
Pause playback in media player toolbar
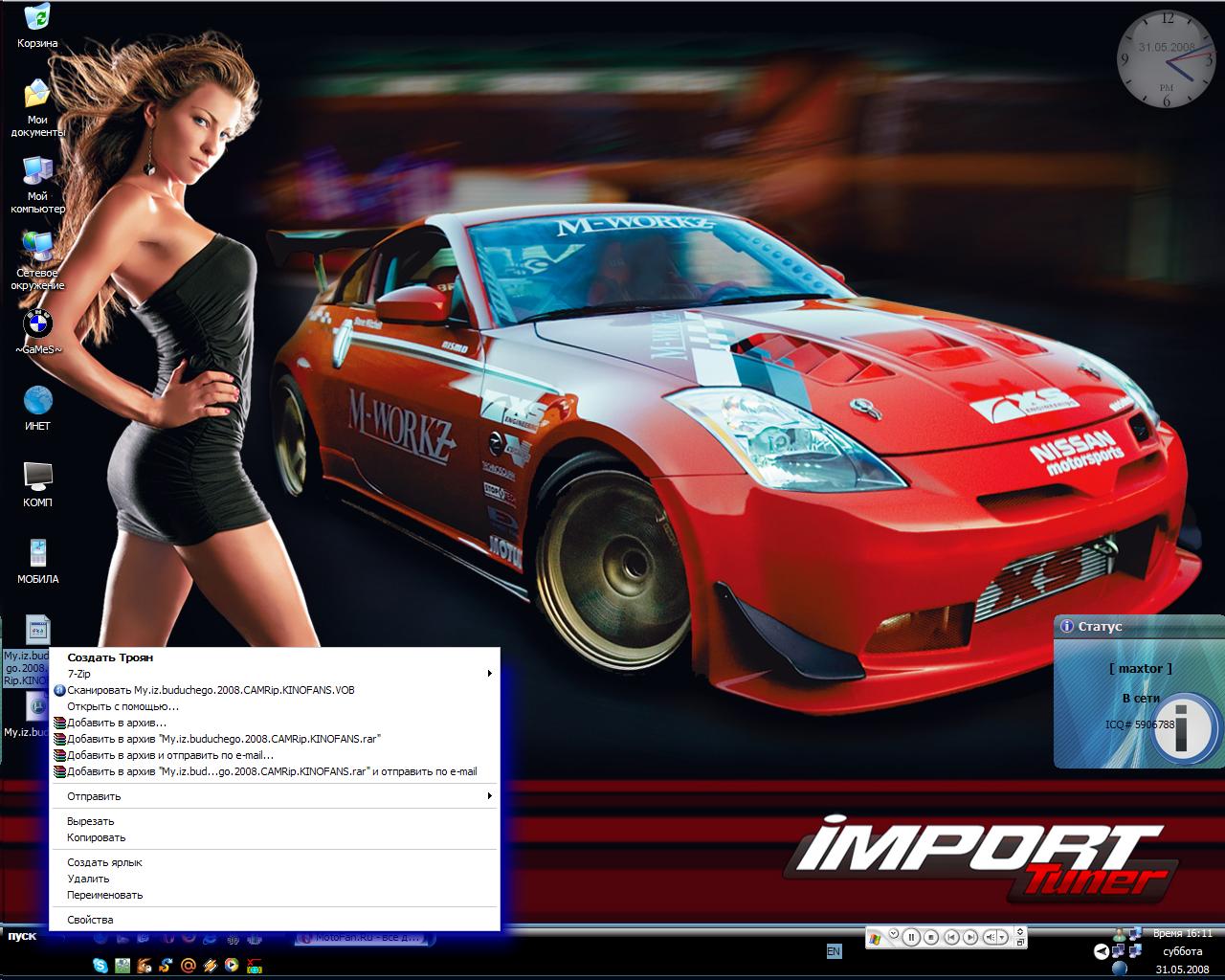[911, 938]
